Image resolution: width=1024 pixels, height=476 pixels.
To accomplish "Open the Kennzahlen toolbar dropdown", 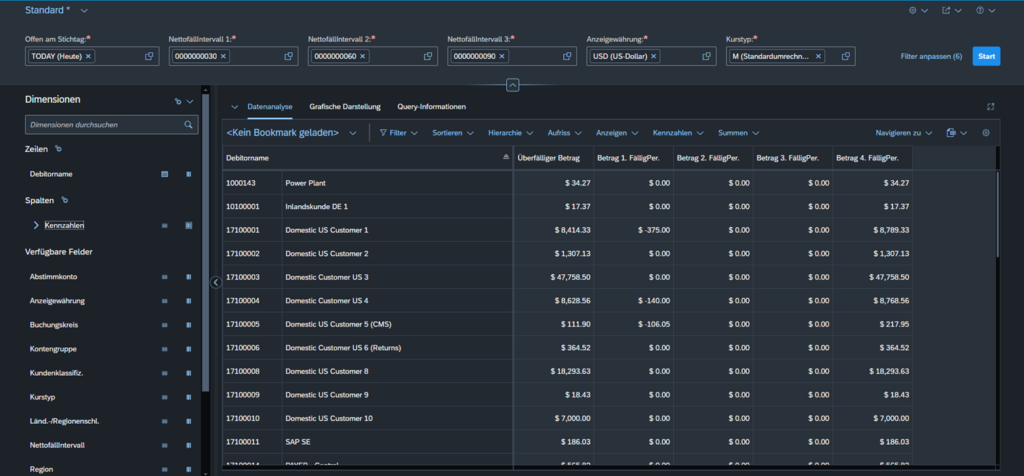I will point(678,133).
